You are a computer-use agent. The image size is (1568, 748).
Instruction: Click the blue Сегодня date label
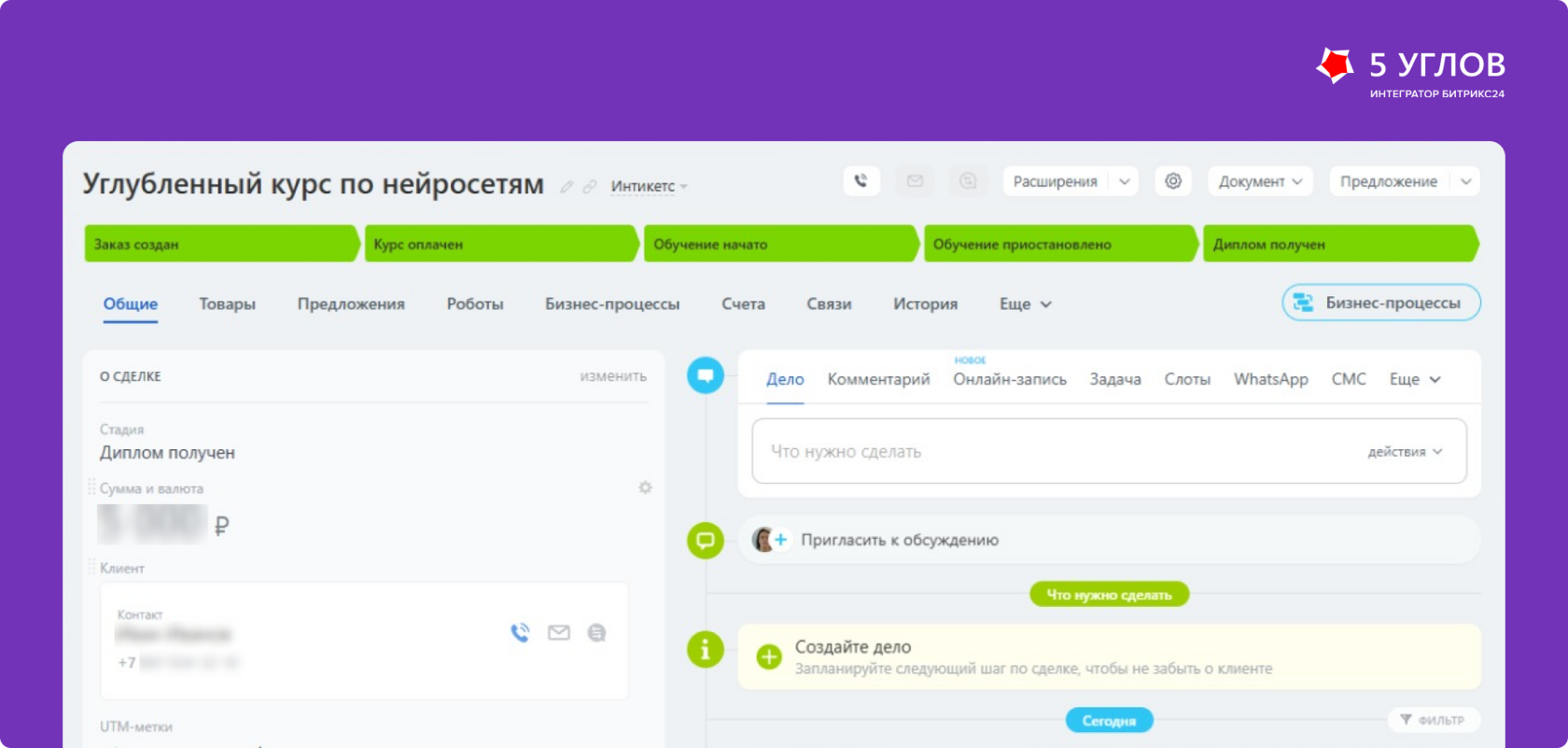tap(1109, 720)
